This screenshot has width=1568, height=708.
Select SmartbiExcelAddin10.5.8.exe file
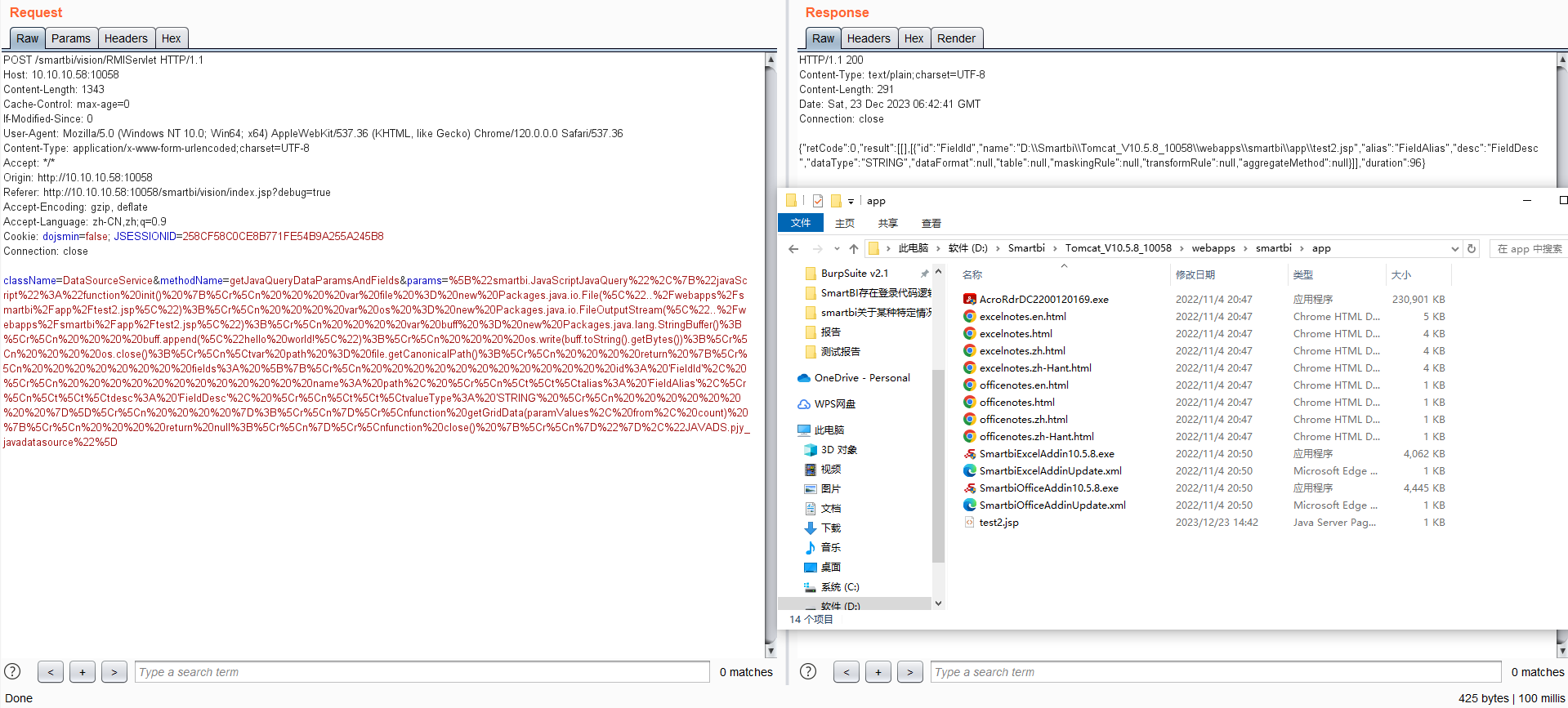[x=1047, y=454]
